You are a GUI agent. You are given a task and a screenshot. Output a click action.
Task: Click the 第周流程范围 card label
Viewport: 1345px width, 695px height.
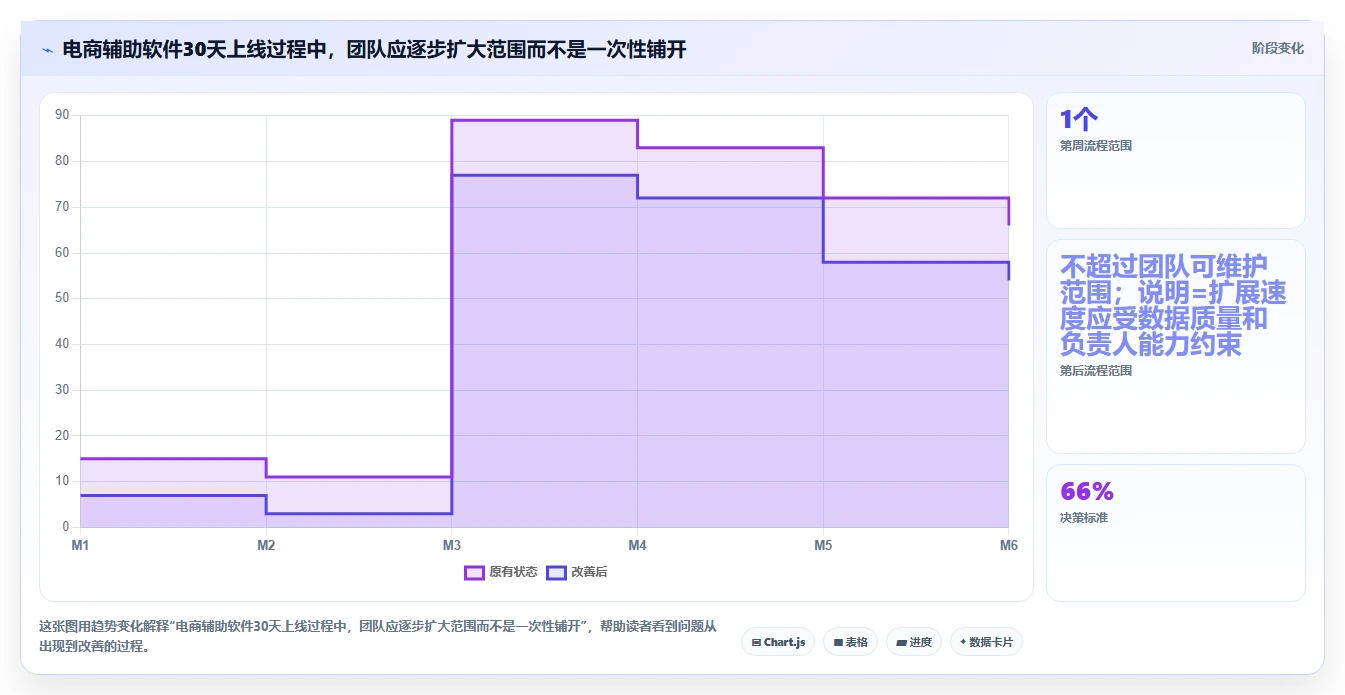pyautogui.click(x=1096, y=145)
